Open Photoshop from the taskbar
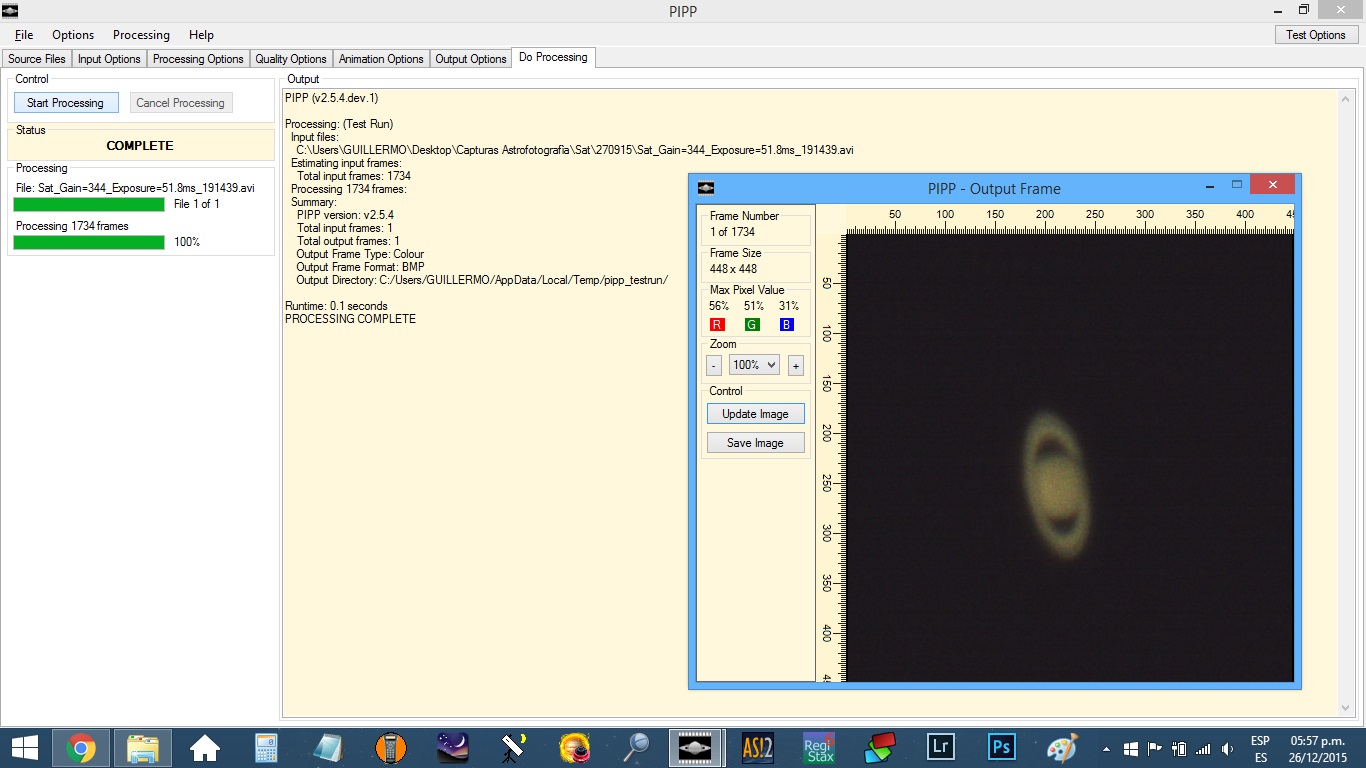 click(1001, 747)
